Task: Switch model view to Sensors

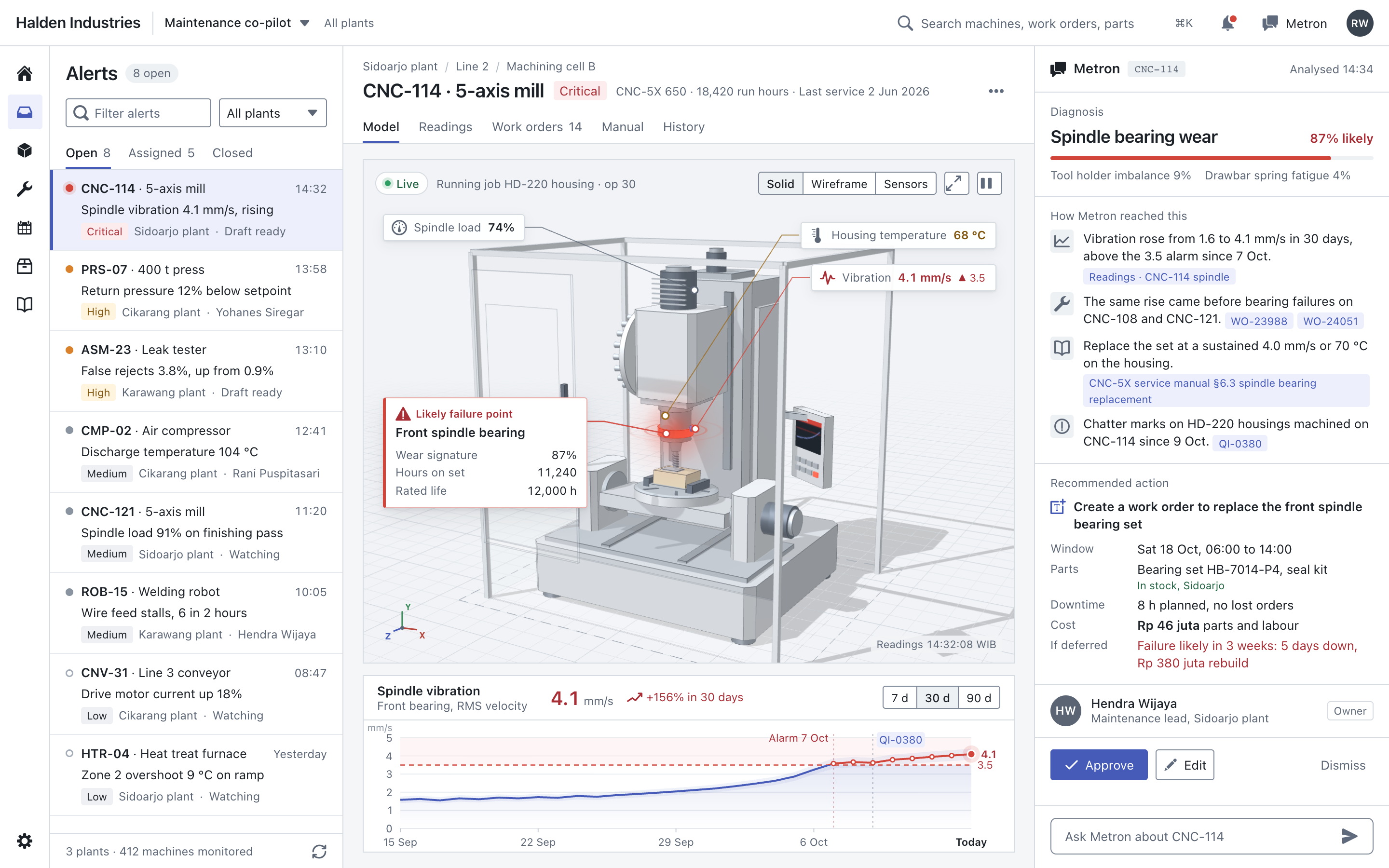Action: 905,184
